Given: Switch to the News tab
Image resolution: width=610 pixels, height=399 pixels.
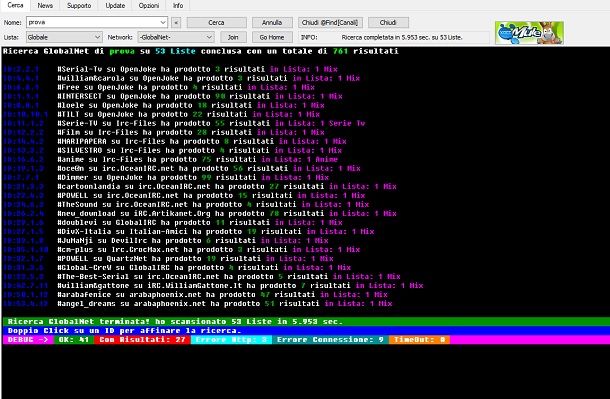Looking at the screenshot, I should click(45, 5).
